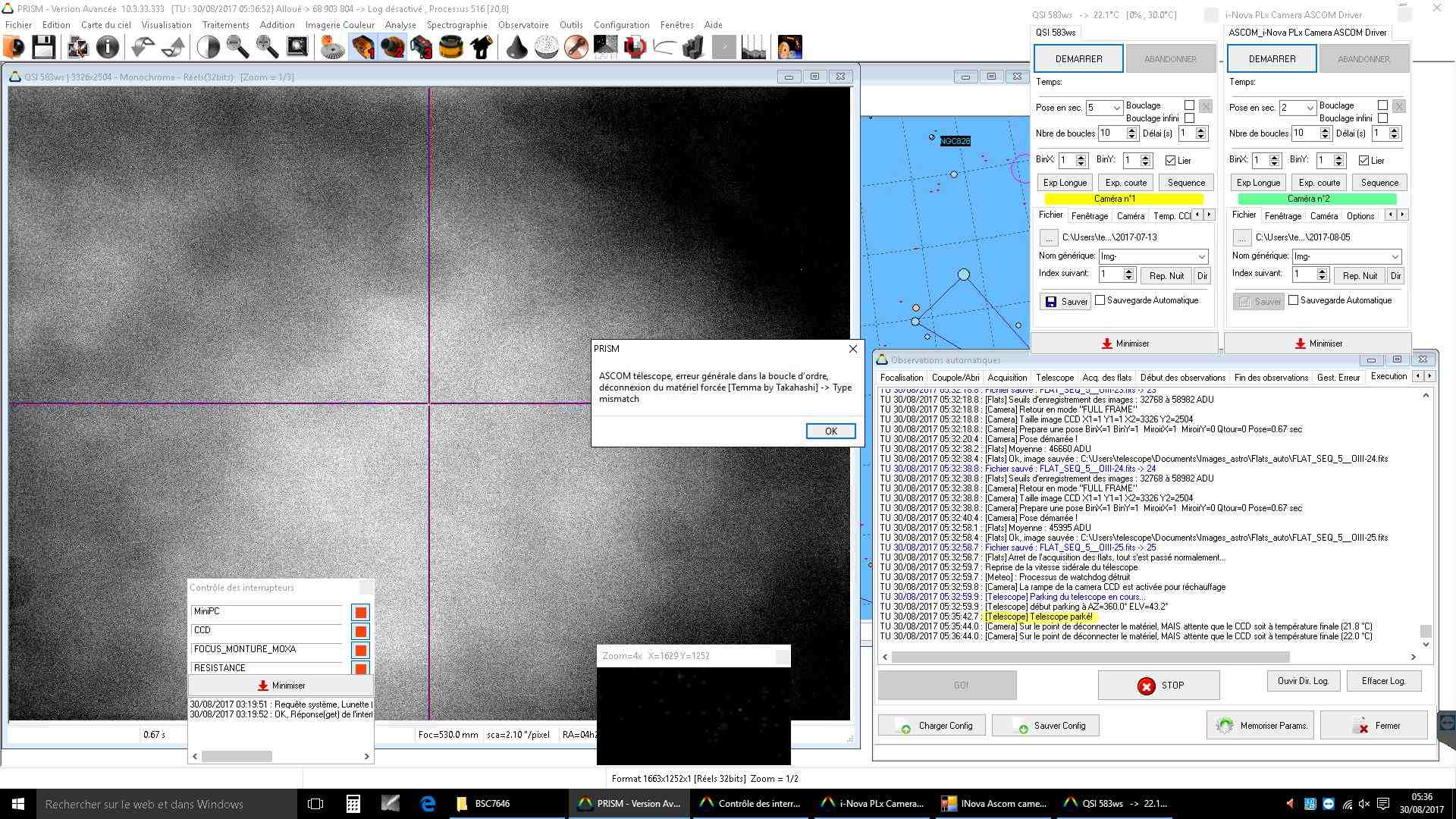Open the Observatoire menu
The width and height of the screenshot is (1456, 819).
[522, 24]
